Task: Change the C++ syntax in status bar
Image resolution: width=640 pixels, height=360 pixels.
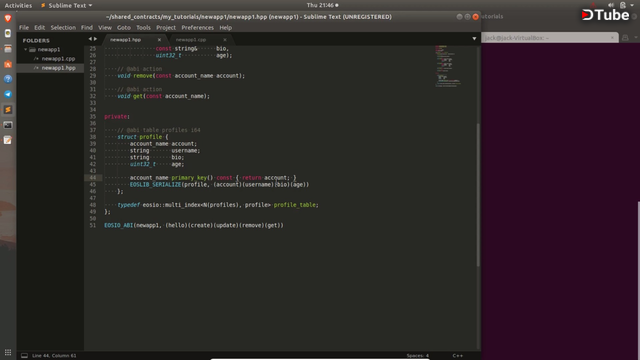Action: click(458, 356)
